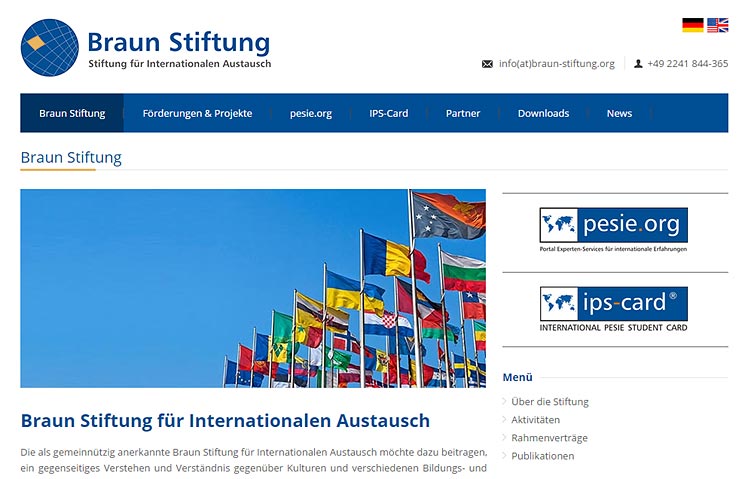Click the chevron beside Aktivitäten

504,419
